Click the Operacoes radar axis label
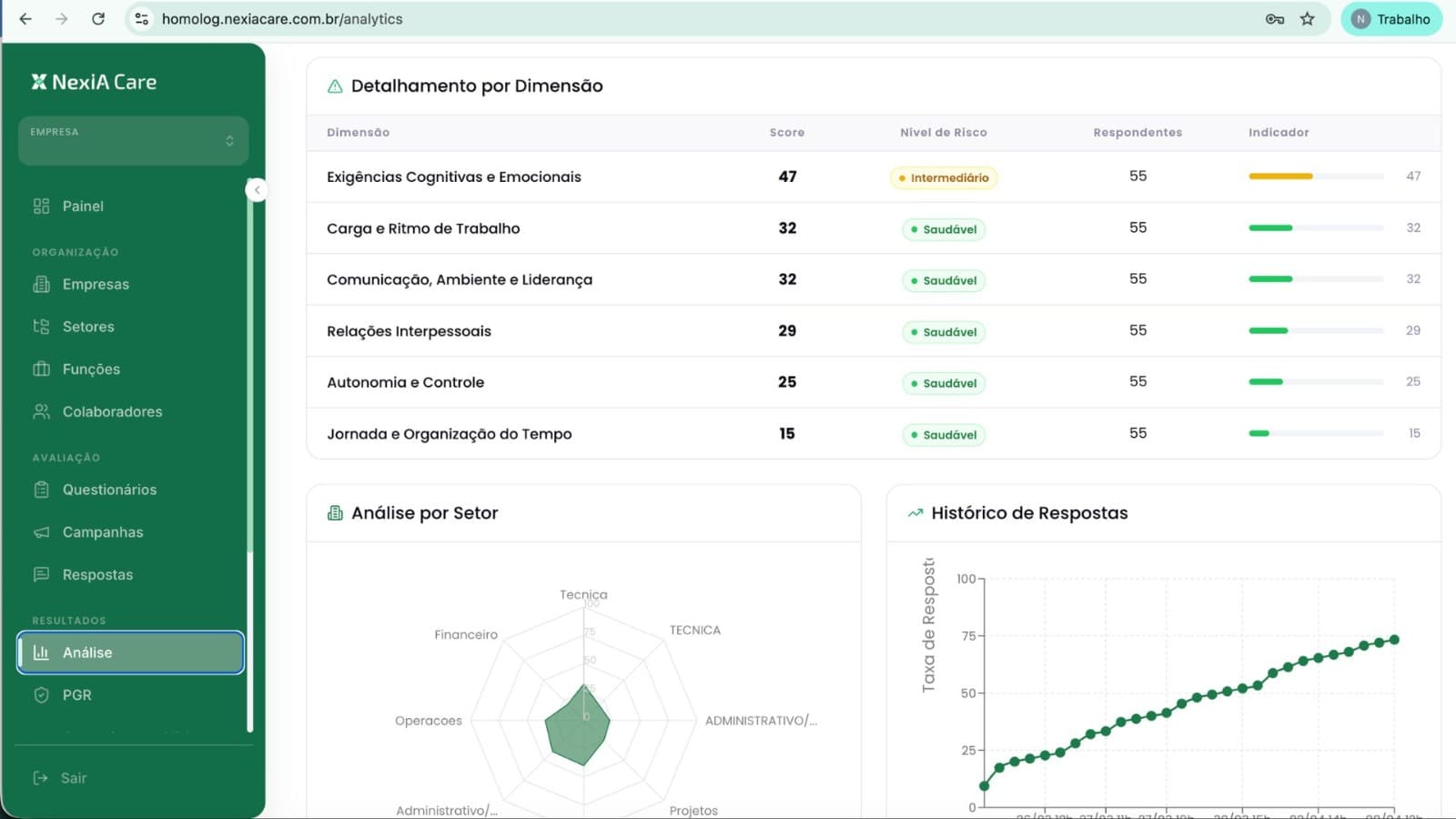1456x819 pixels. pos(429,721)
